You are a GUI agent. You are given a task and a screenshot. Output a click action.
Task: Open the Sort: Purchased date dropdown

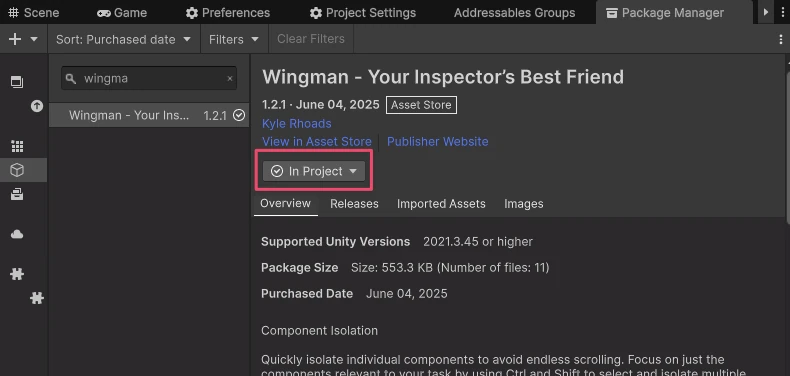[x=123, y=39]
